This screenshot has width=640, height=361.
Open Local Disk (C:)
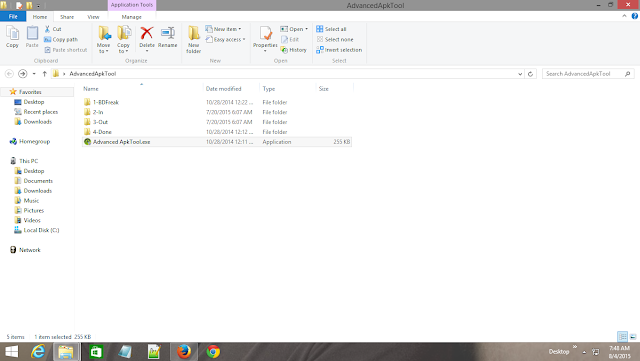coord(41,230)
